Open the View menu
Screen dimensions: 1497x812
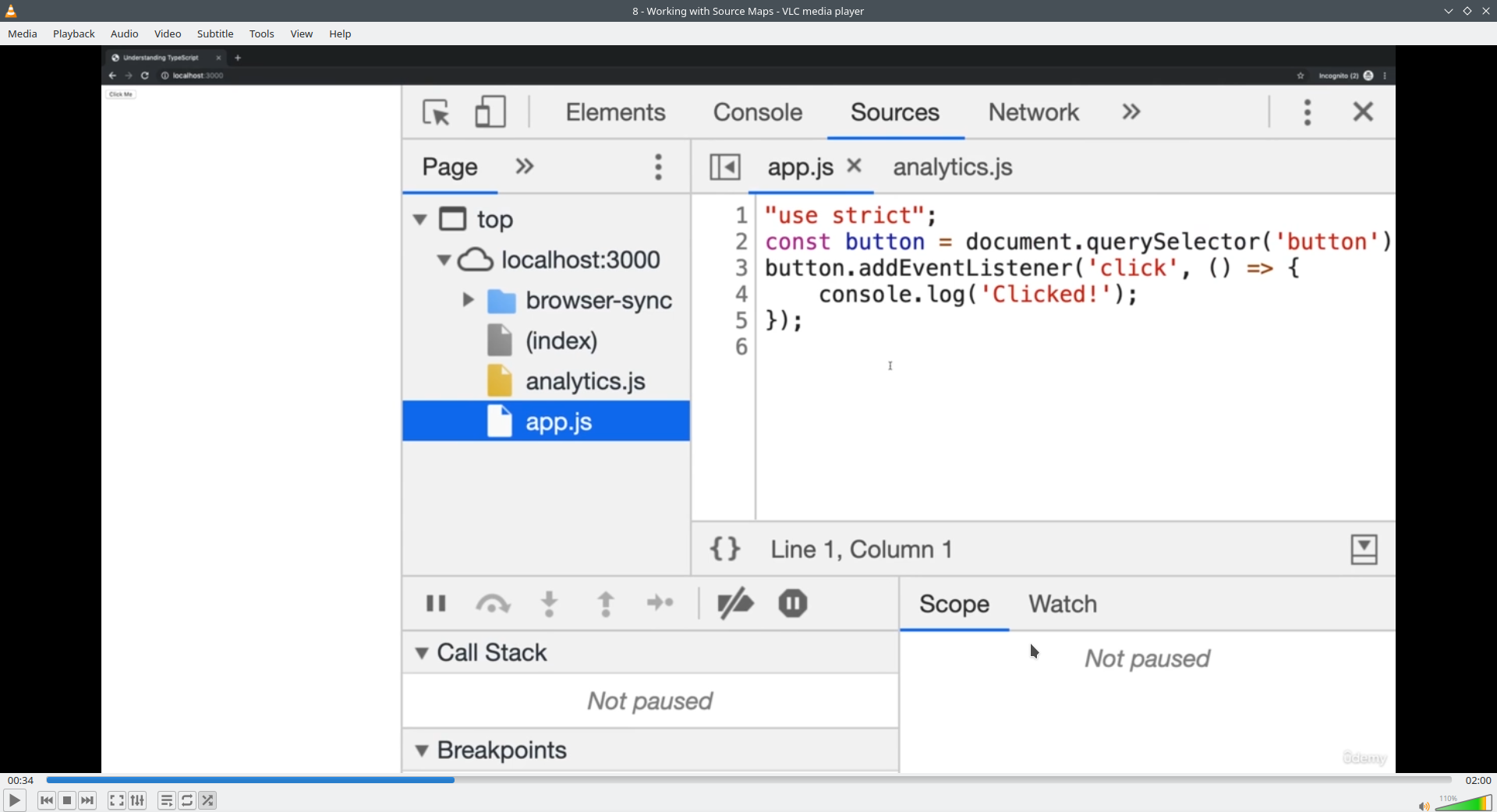coord(302,34)
